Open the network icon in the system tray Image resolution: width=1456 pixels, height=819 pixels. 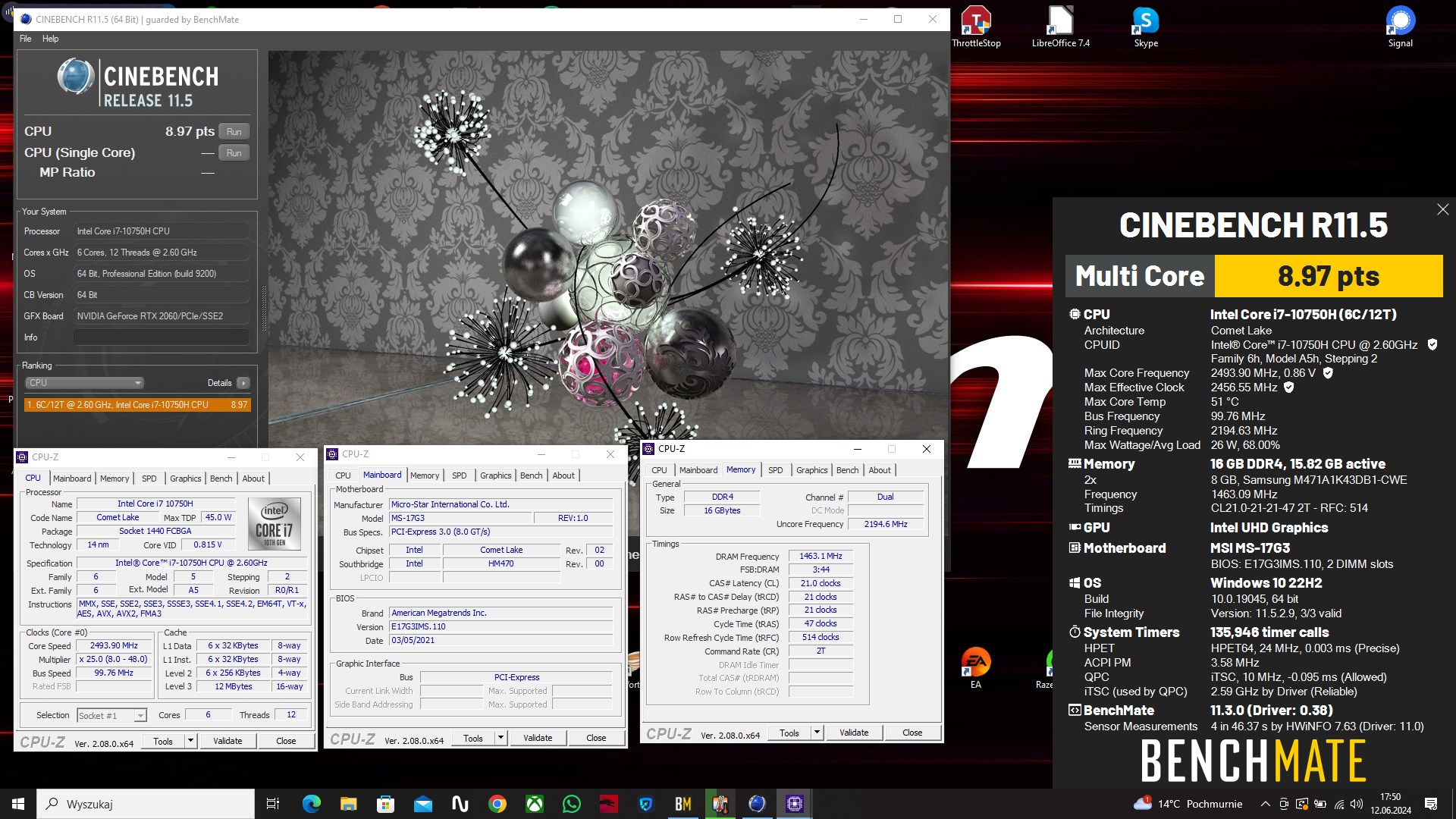tap(1338, 804)
